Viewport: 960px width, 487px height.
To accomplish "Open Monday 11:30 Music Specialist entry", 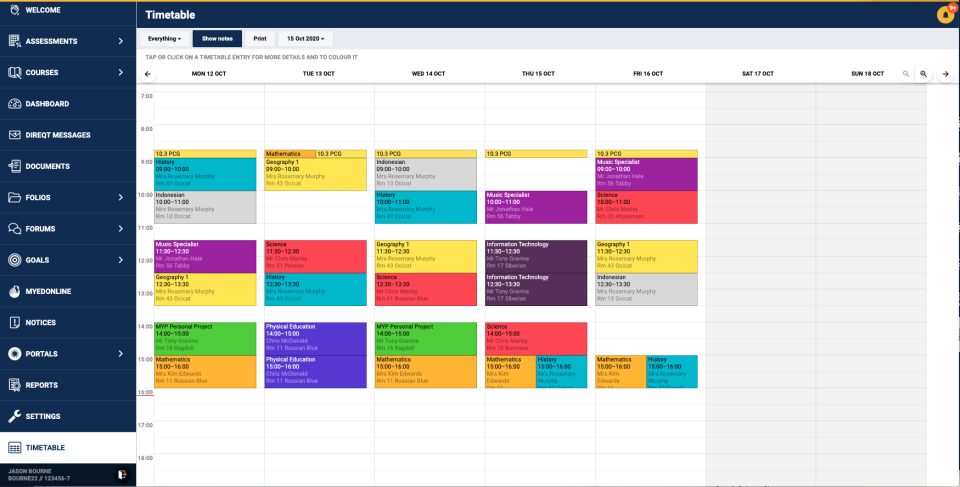I will point(205,257).
